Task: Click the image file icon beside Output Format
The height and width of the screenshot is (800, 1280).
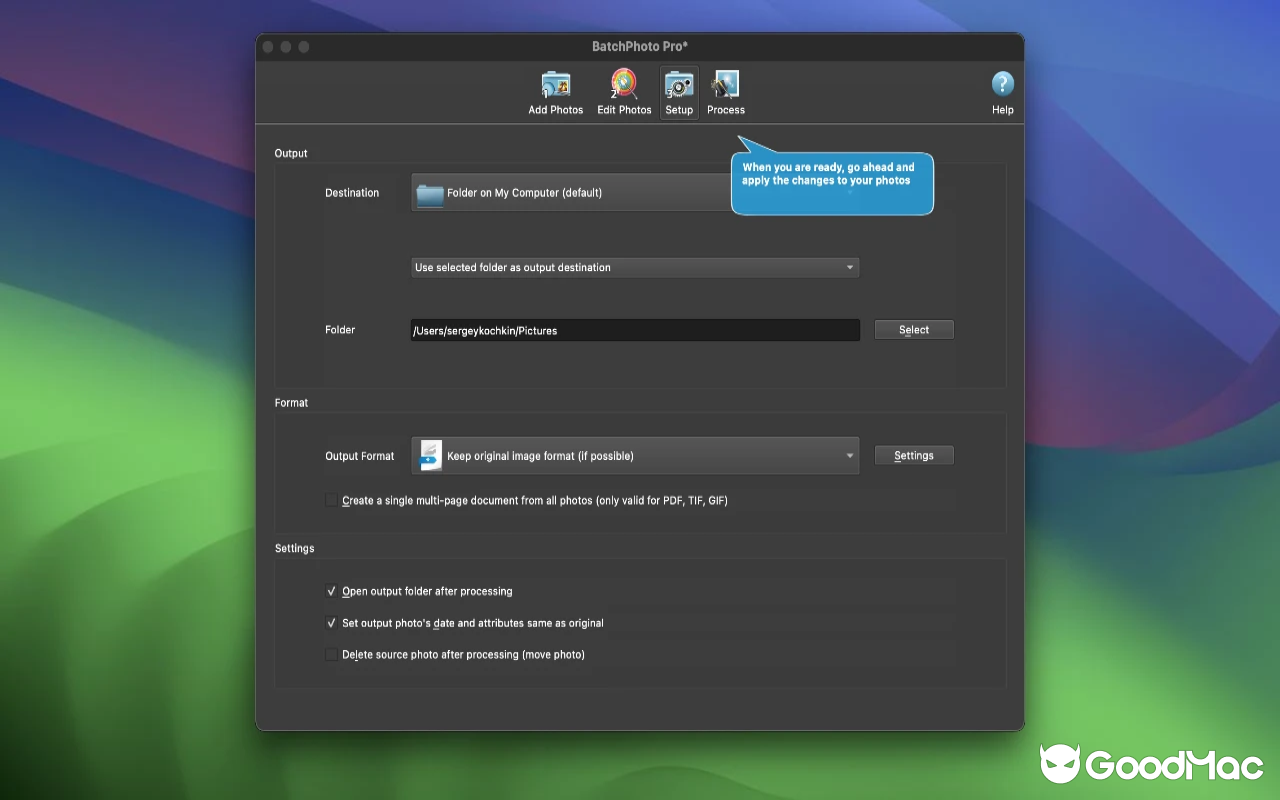Action: 428,455
